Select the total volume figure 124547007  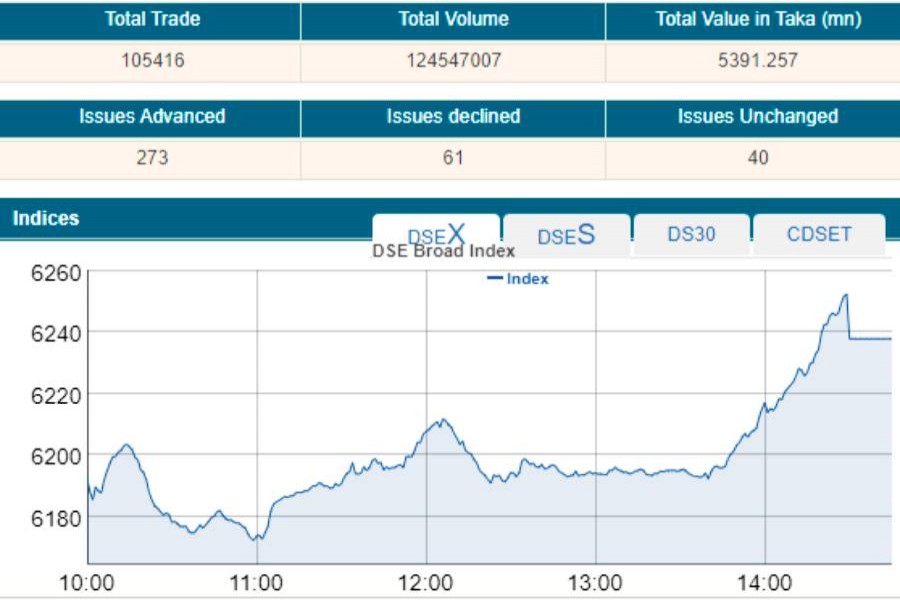(453, 60)
